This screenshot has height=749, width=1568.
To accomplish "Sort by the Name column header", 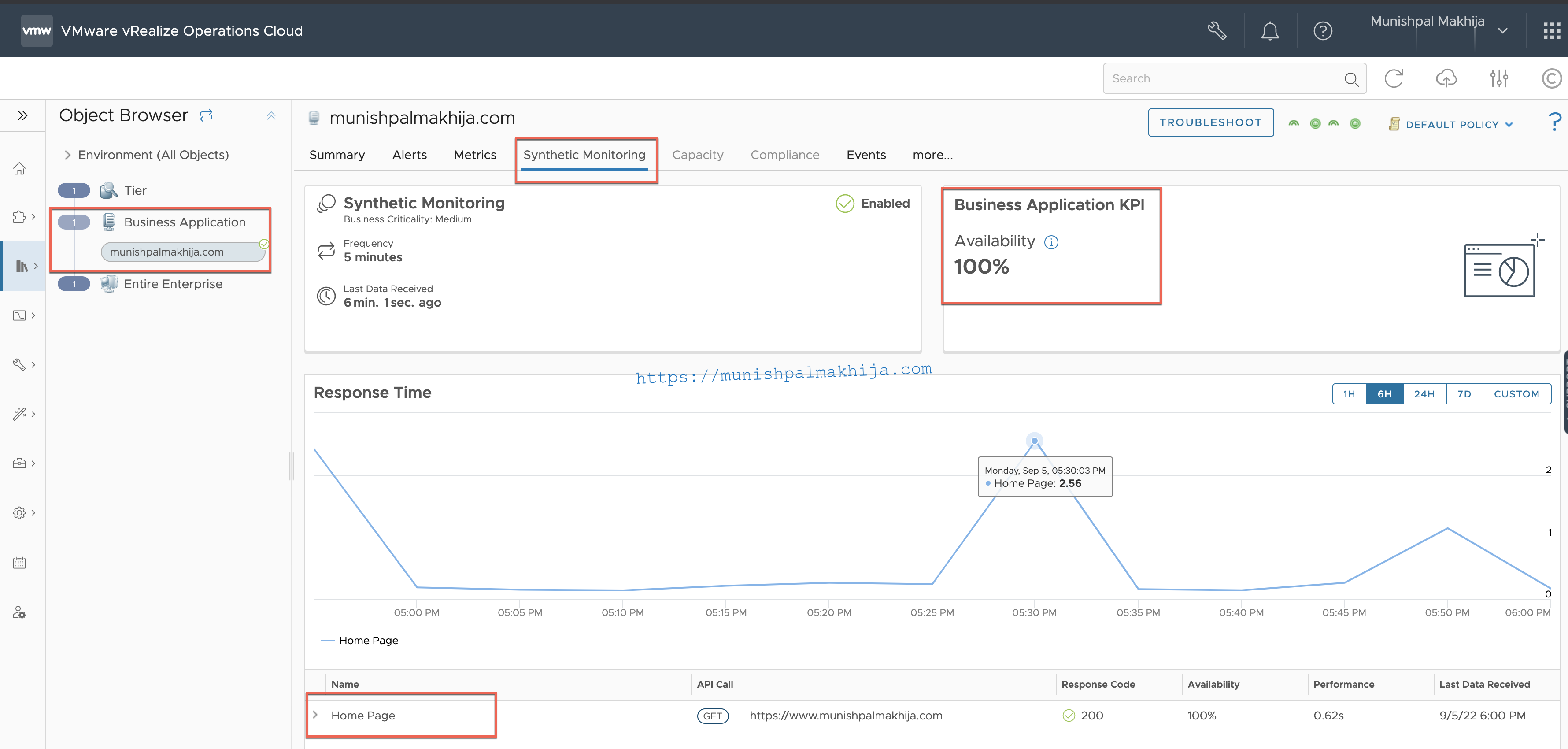I will [345, 684].
